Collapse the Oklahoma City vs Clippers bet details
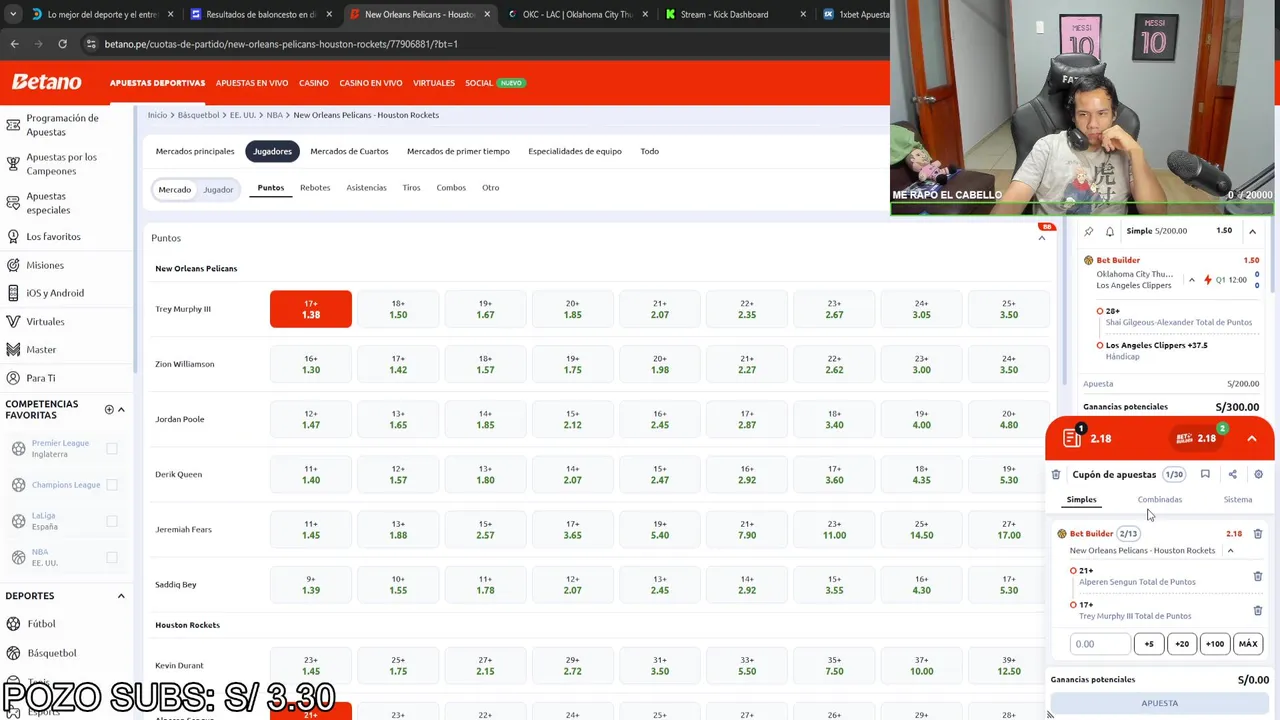The height and width of the screenshot is (720, 1280). point(1191,280)
